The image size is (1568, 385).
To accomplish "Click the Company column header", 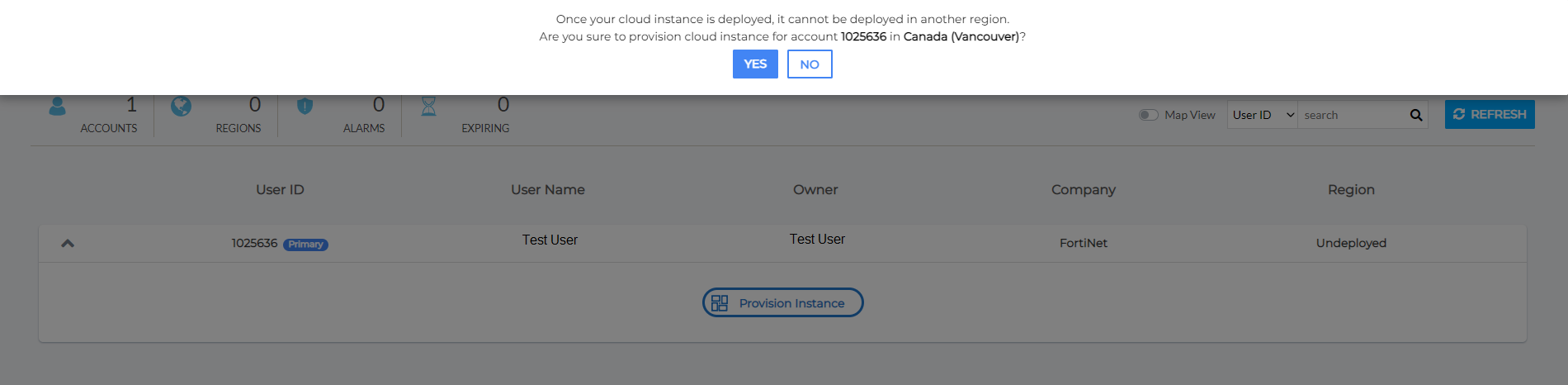I will (x=1084, y=190).
